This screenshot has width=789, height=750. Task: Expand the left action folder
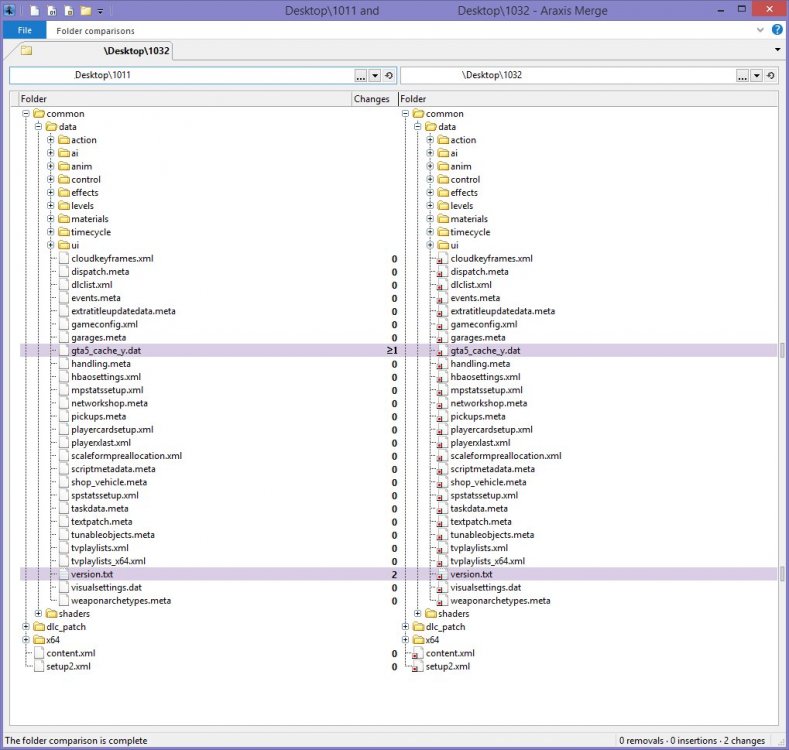pos(50,140)
